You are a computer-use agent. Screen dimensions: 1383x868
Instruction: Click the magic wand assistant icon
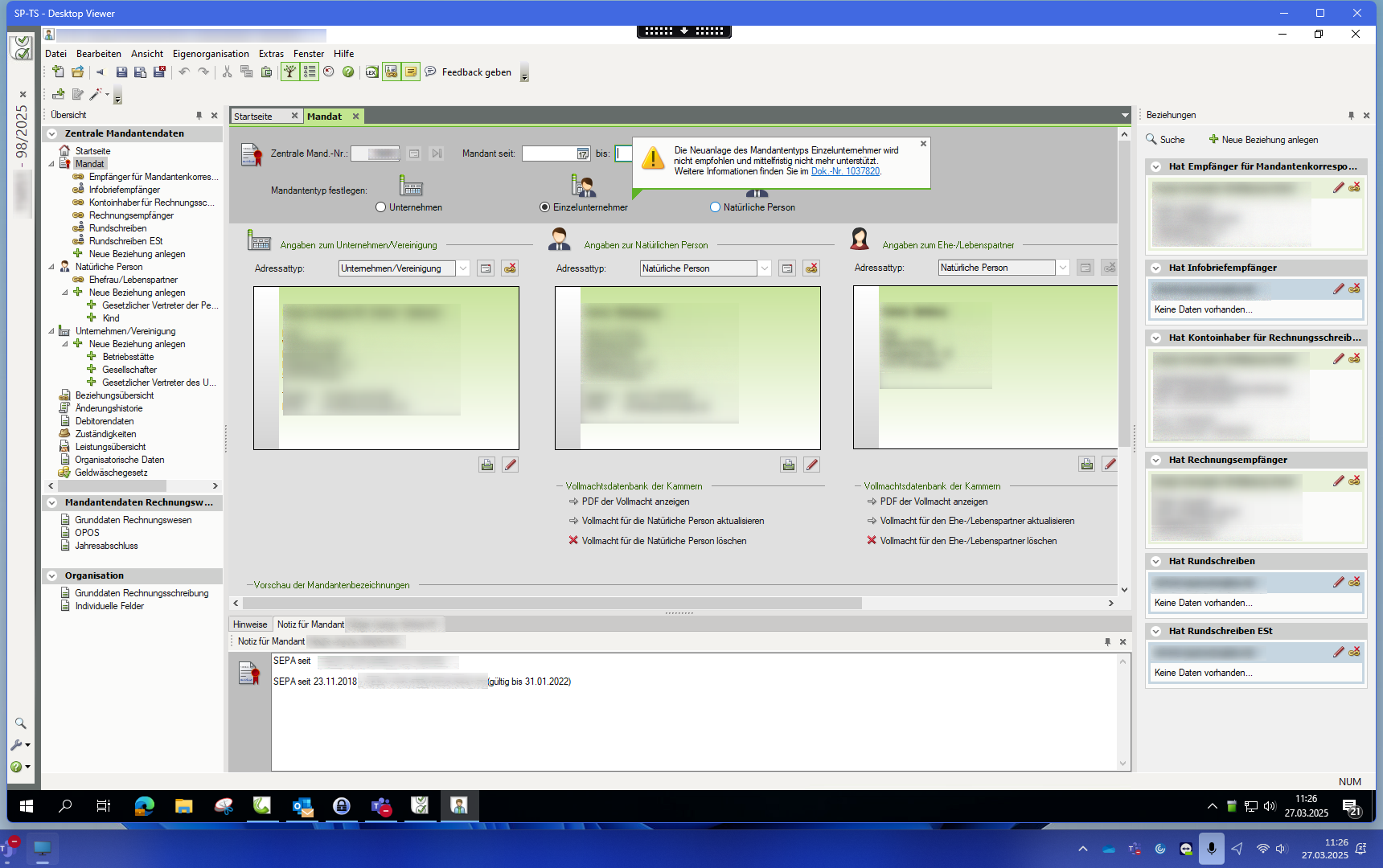(96, 95)
